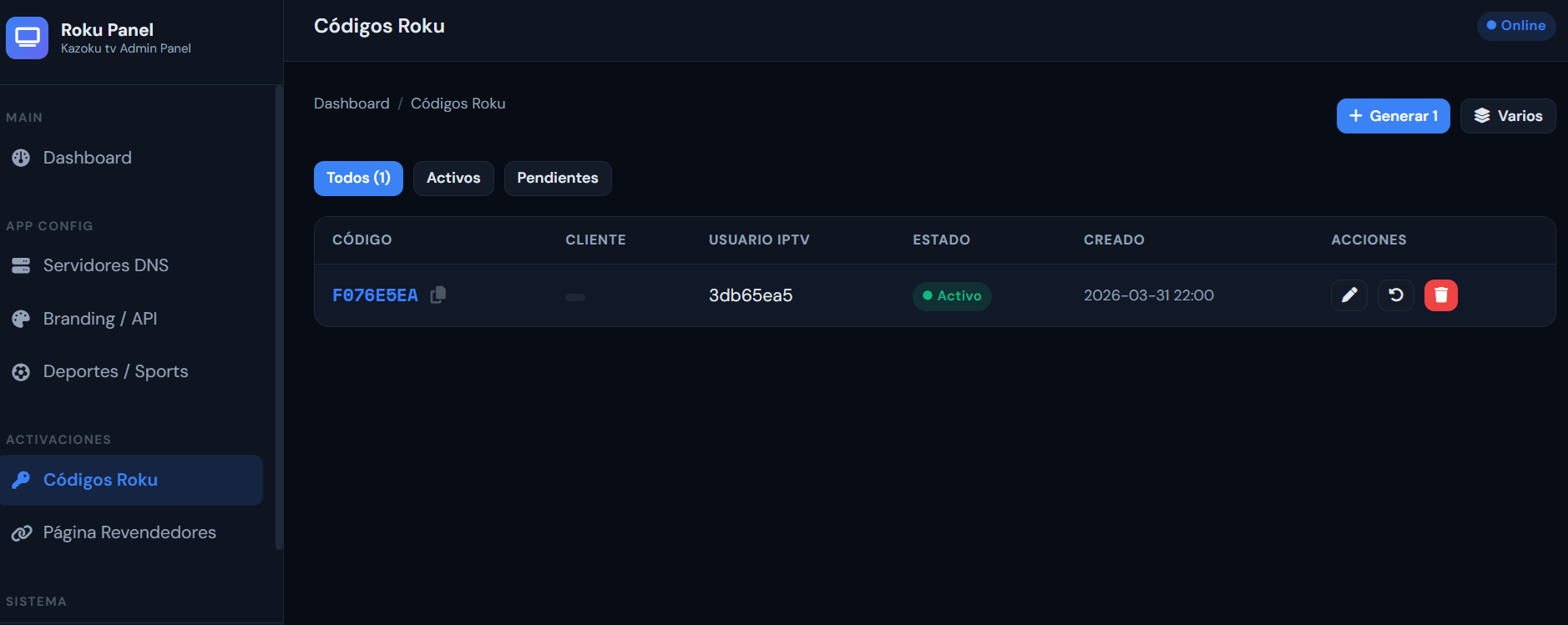Click the Página Revendedores link icon
Image resolution: width=1568 pixels, height=625 pixels.
click(21, 533)
